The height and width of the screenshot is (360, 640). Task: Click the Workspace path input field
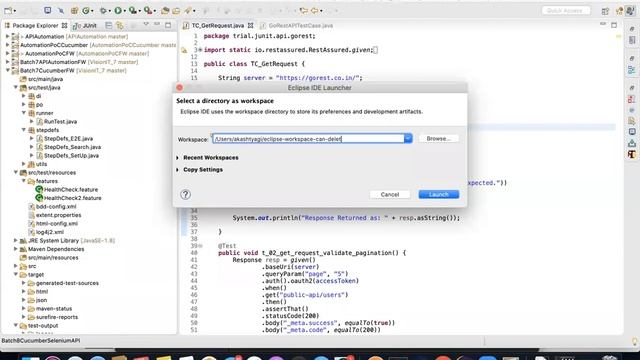[308, 139]
